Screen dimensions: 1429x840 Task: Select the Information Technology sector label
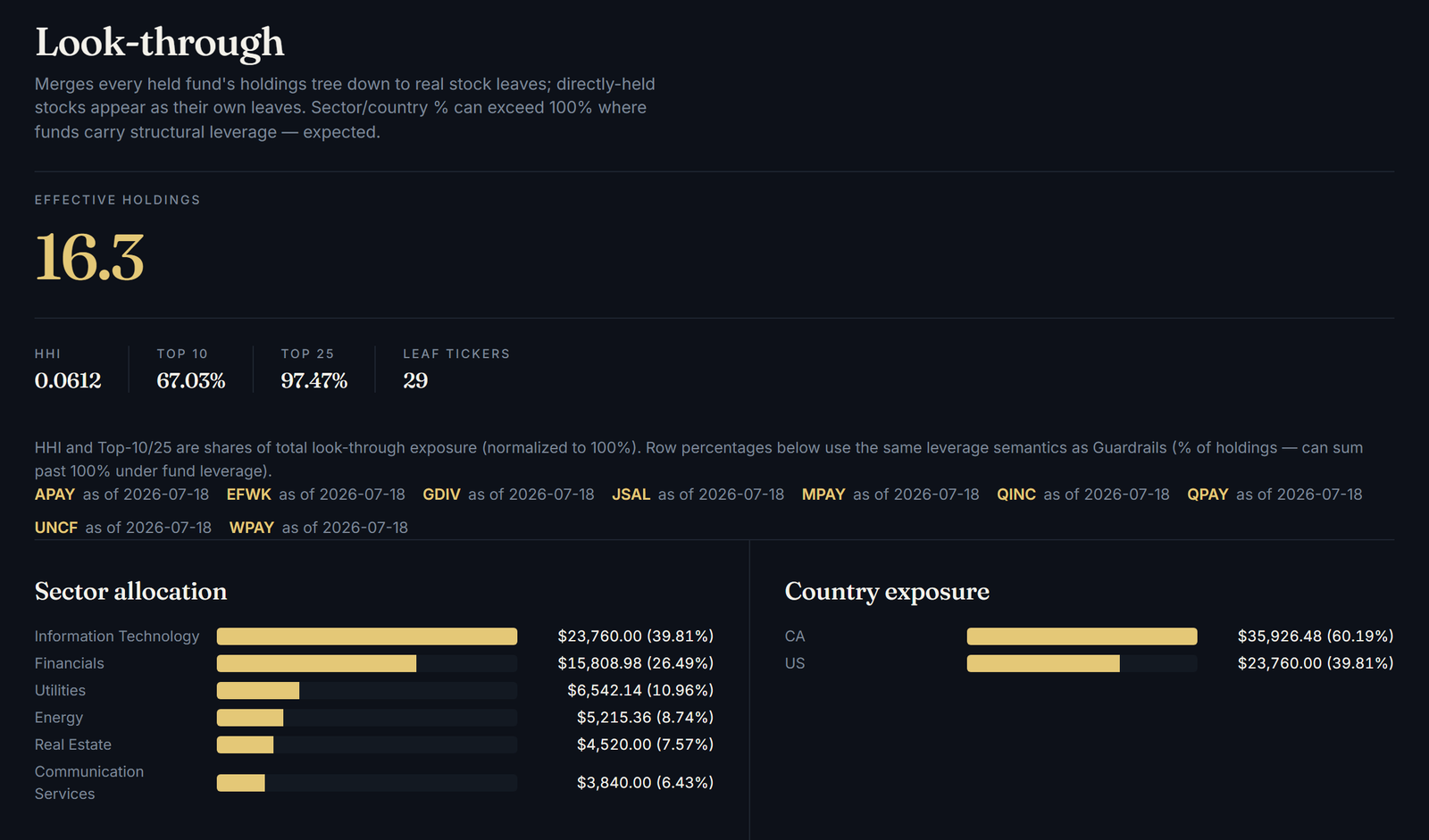tap(117, 636)
